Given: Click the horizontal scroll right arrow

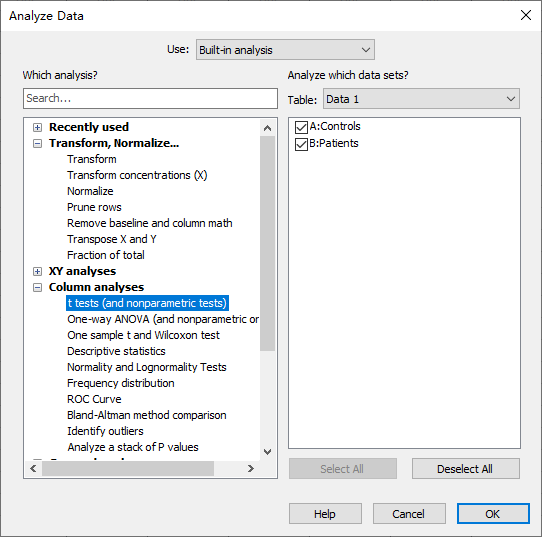Looking at the screenshot, I should [x=251, y=469].
